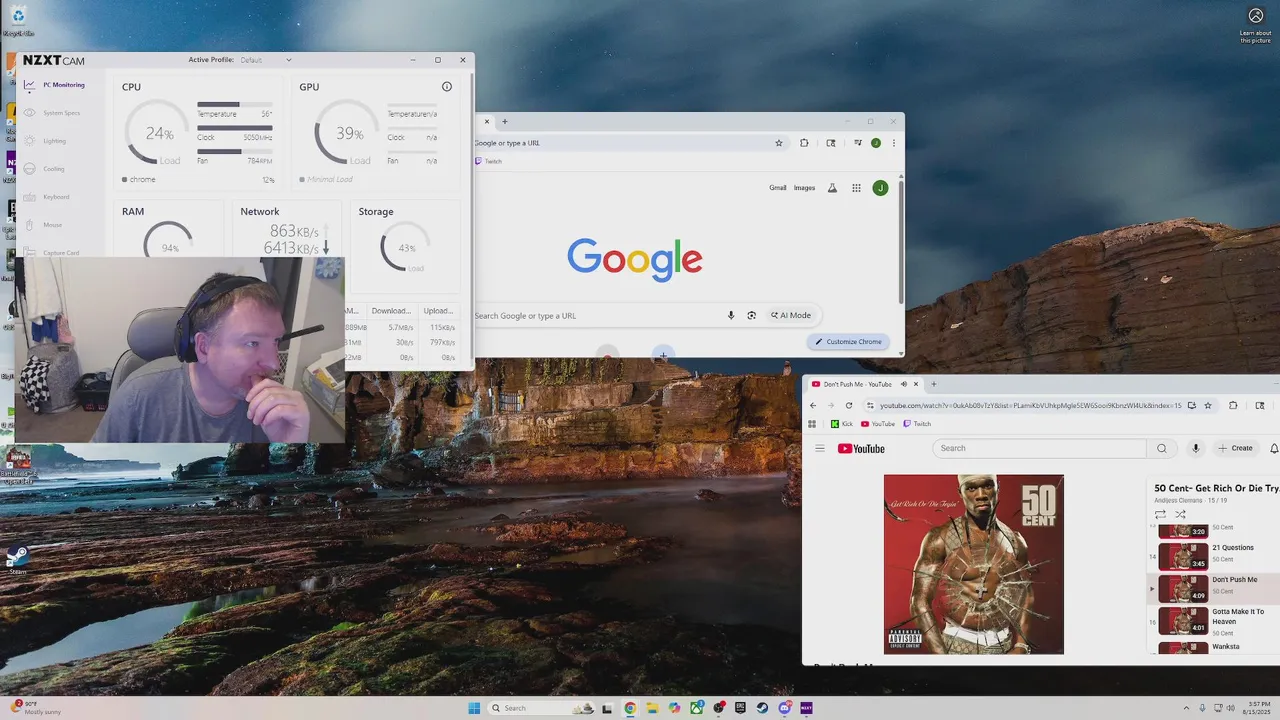Click Customize Chrome button
Image resolution: width=1280 pixels, height=720 pixels.
coord(848,342)
